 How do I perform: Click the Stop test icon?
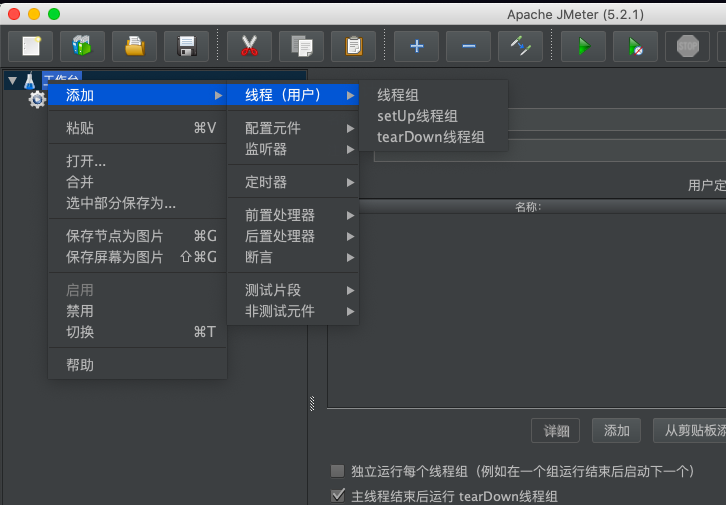[x=687, y=46]
